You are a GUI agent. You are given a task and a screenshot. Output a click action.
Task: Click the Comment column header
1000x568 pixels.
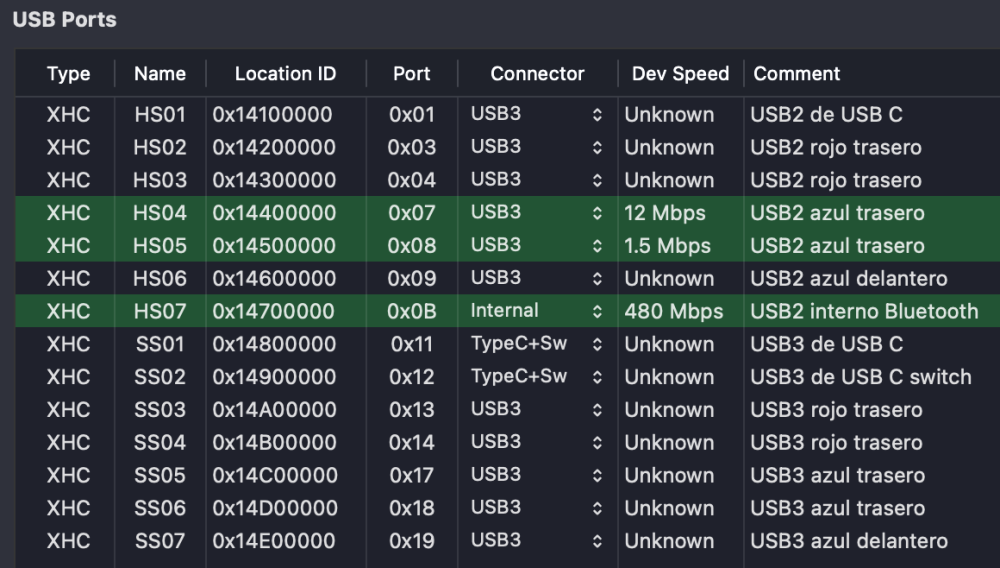click(x=797, y=74)
